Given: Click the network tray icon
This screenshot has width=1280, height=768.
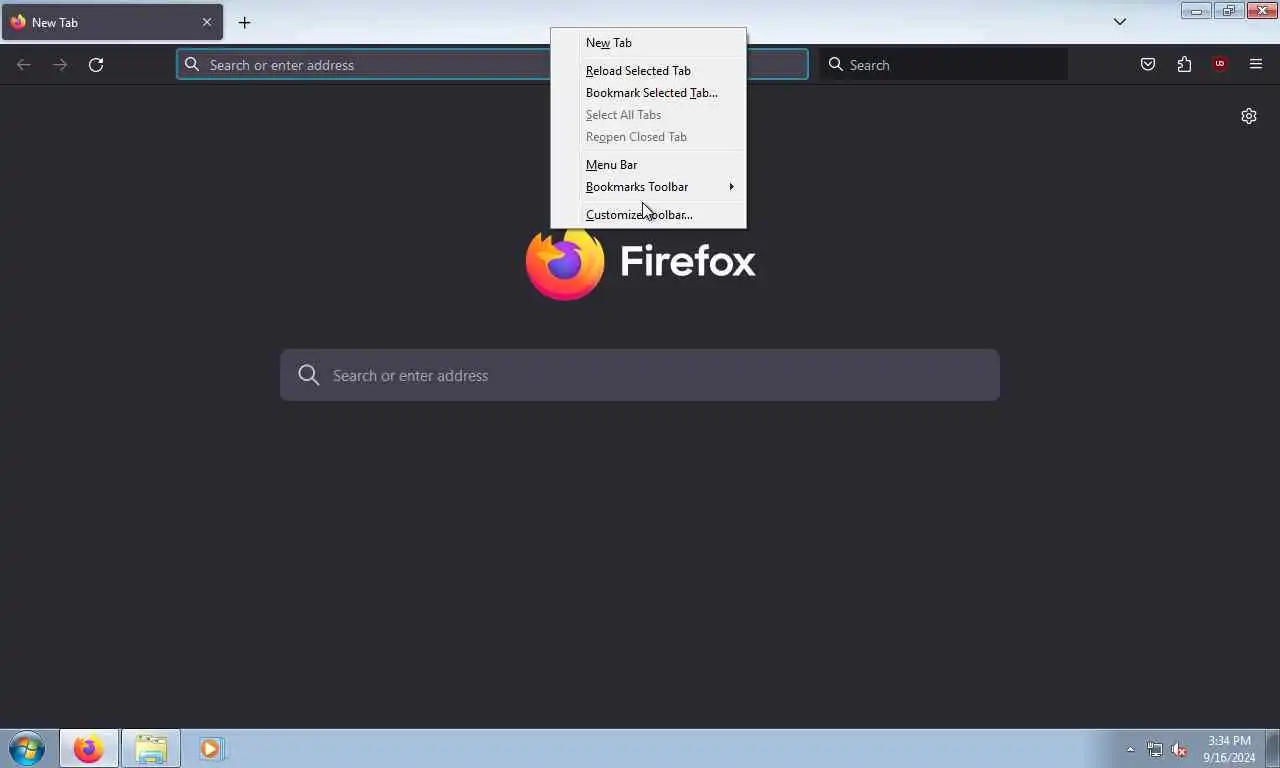Looking at the screenshot, I should click(x=1155, y=749).
